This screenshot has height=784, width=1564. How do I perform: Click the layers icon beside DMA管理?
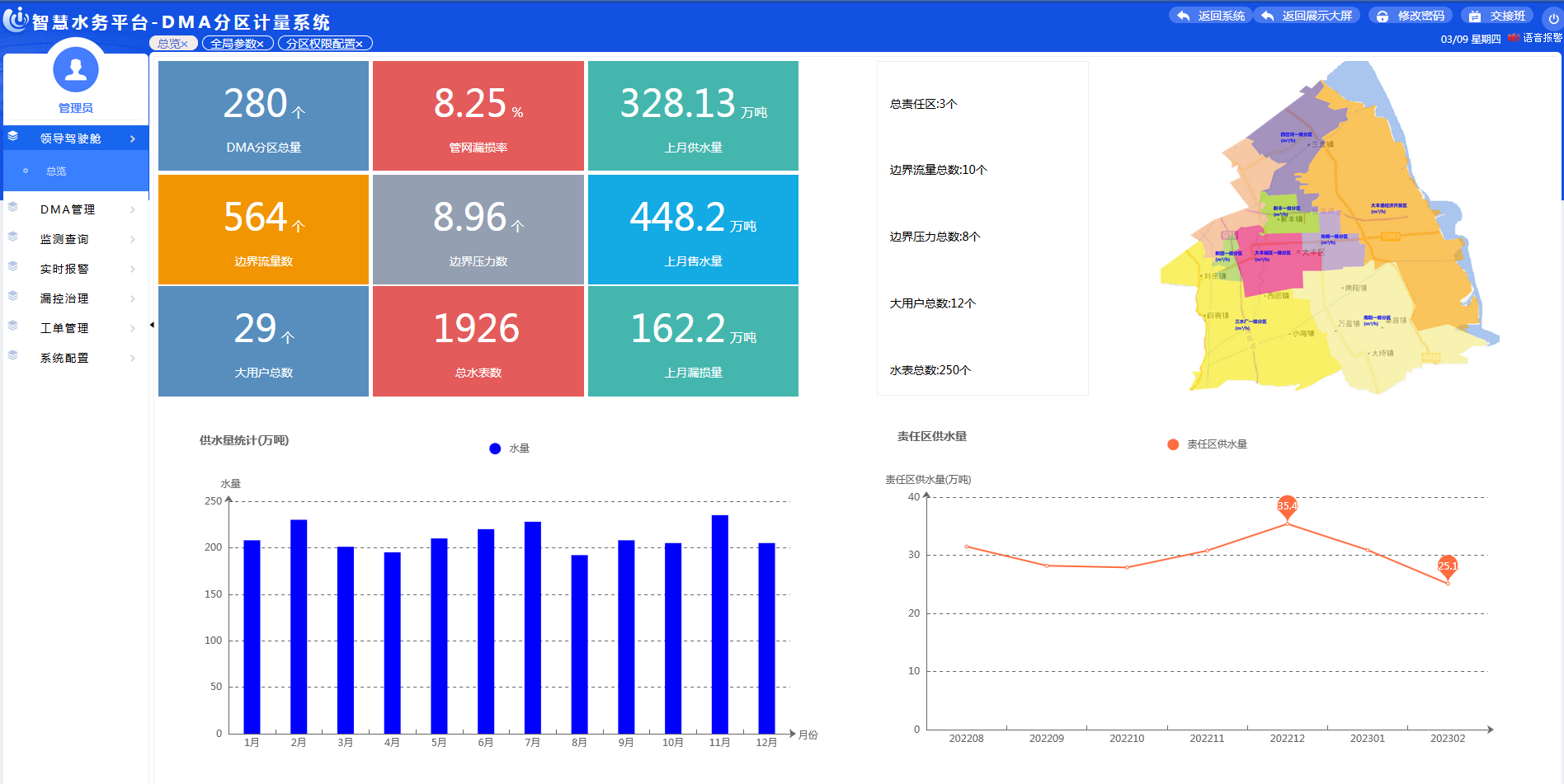coord(13,208)
